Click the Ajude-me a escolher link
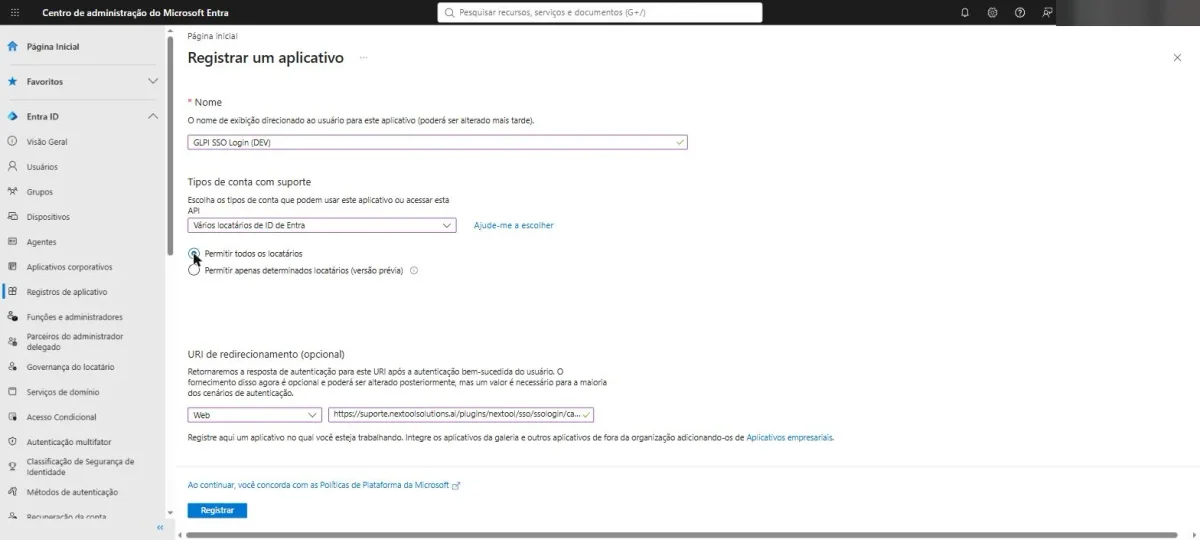The width and height of the screenshot is (1200, 540). pos(514,225)
